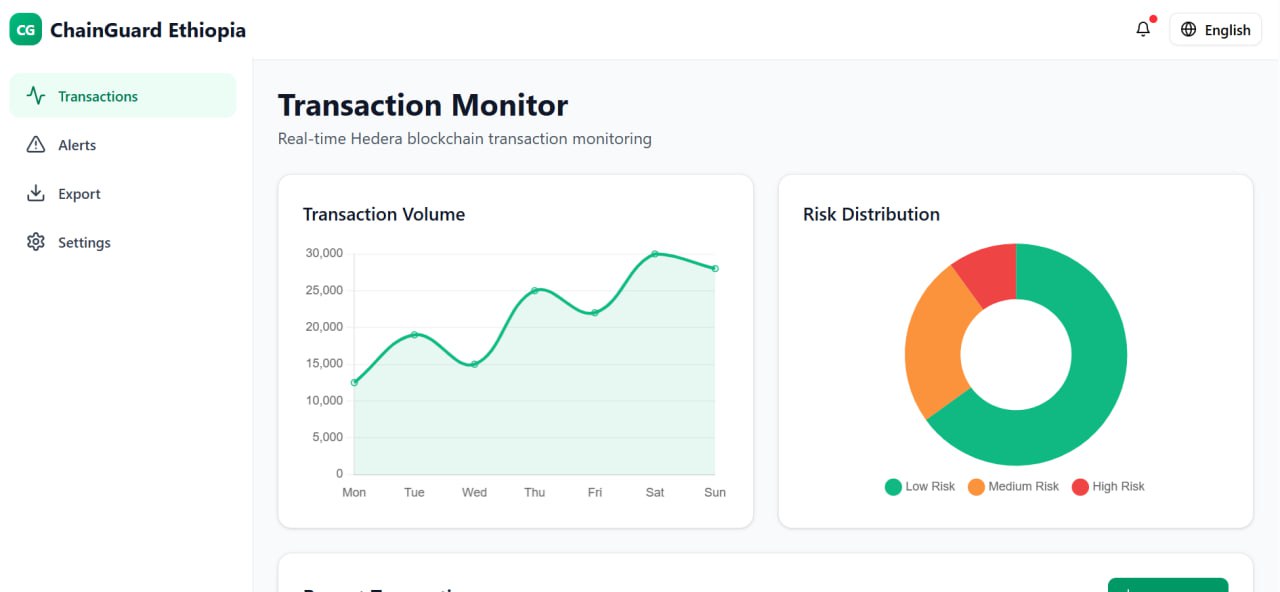Click the ChainGuard Ethiopia title link
Image resolution: width=1280 pixels, height=592 pixels.
tap(148, 30)
